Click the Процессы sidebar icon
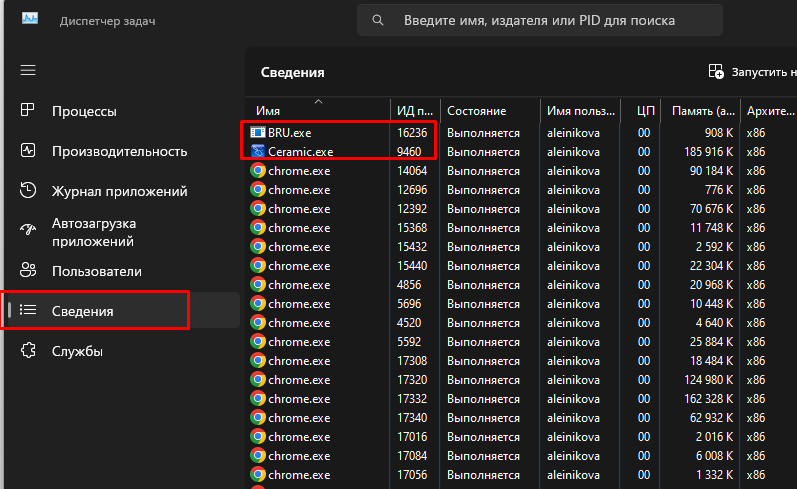Image resolution: width=797 pixels, height=489 pixels. coord(27,110)
